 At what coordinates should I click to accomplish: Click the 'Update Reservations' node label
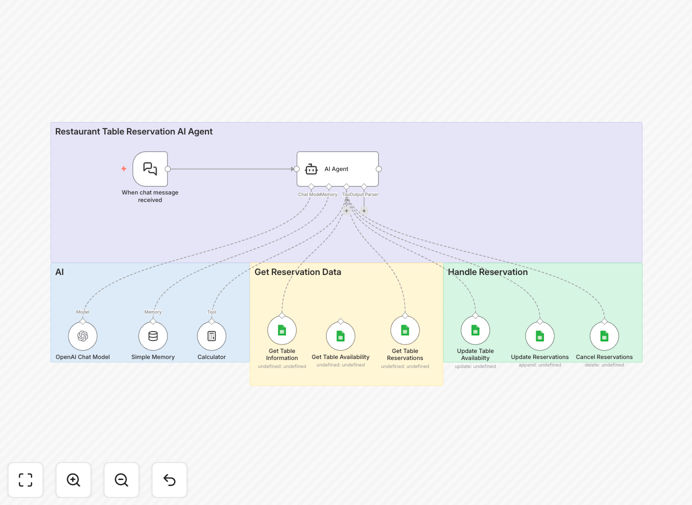click(x=539, y=357)
